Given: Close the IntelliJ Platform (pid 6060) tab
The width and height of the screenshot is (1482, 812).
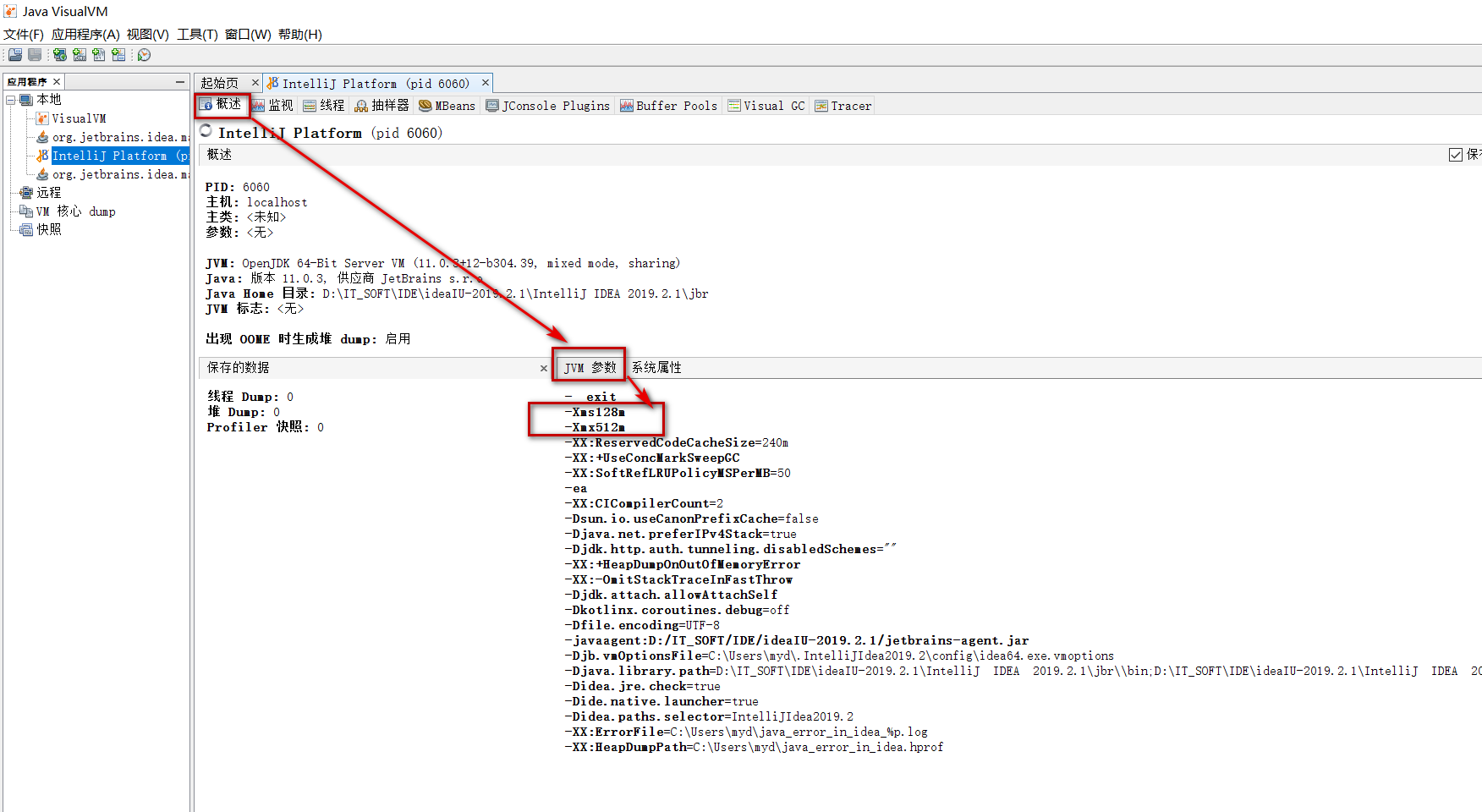Looking at the screenshot, I should (x=486, y=83).
